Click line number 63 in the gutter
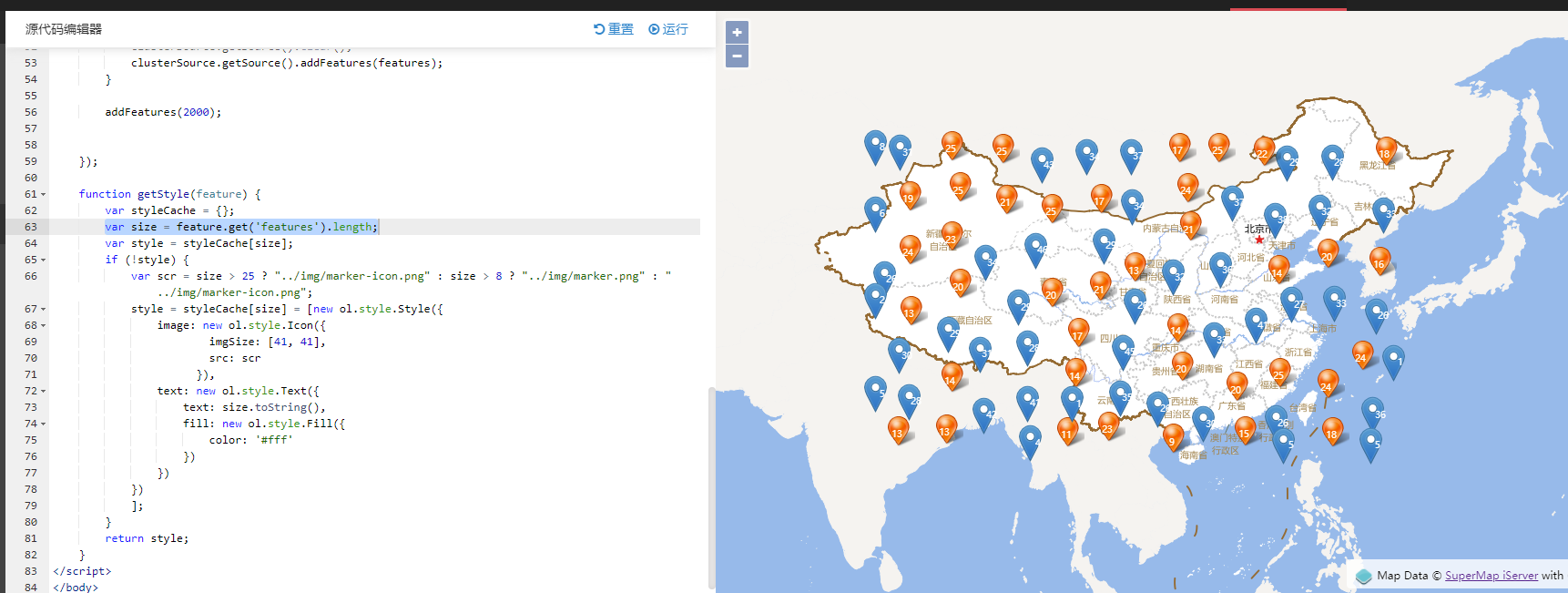Viewport: 1568px width, 593px height. click(31, 227)
